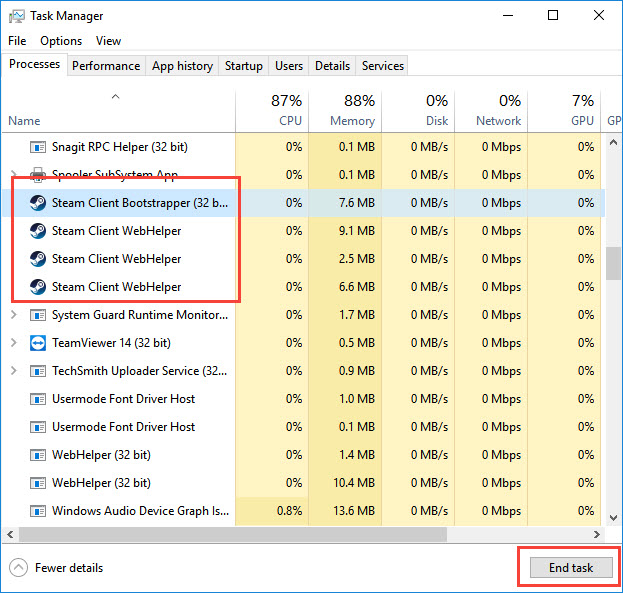The width and height of the screenshot is (623, 593).
Task: Switch to the Services tab
Action: 383,66
